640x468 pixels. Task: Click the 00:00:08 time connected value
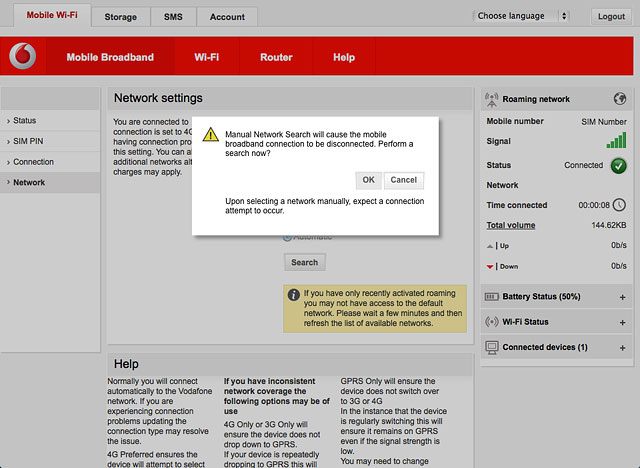[x=594, y=205]
